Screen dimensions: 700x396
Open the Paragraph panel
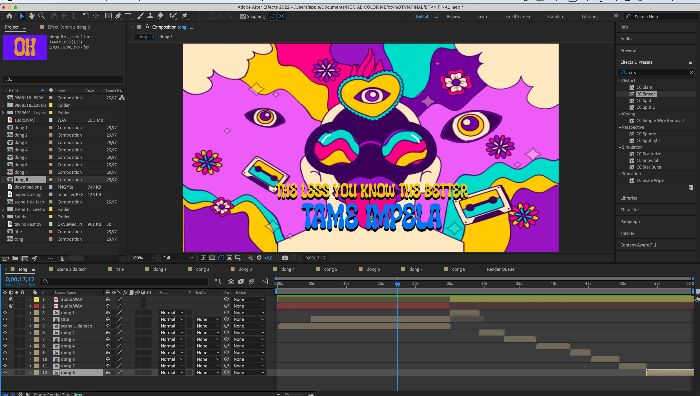click(x=630, y=221)
